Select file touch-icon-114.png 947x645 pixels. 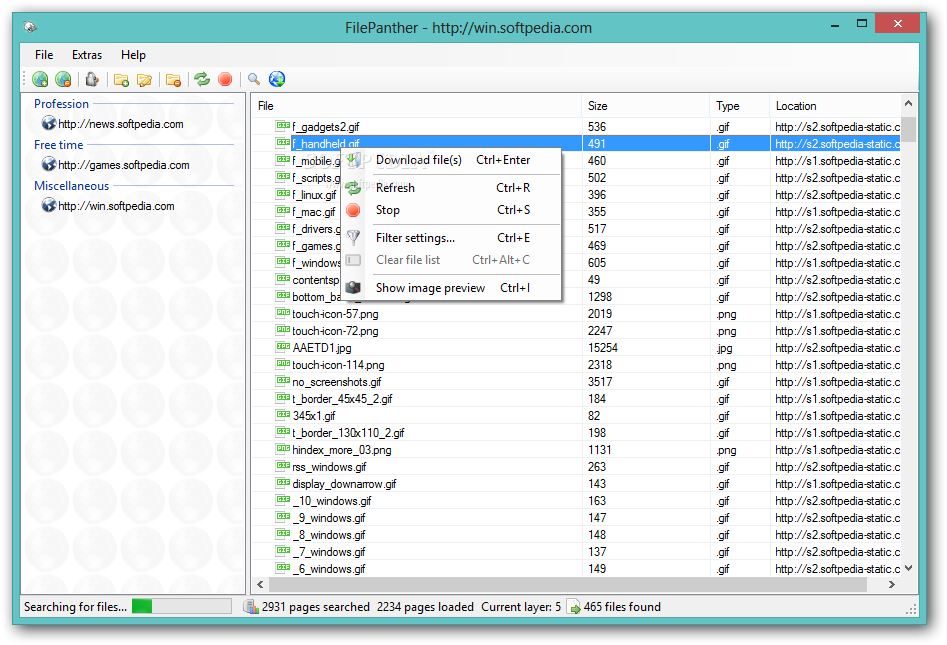(338, 365)
